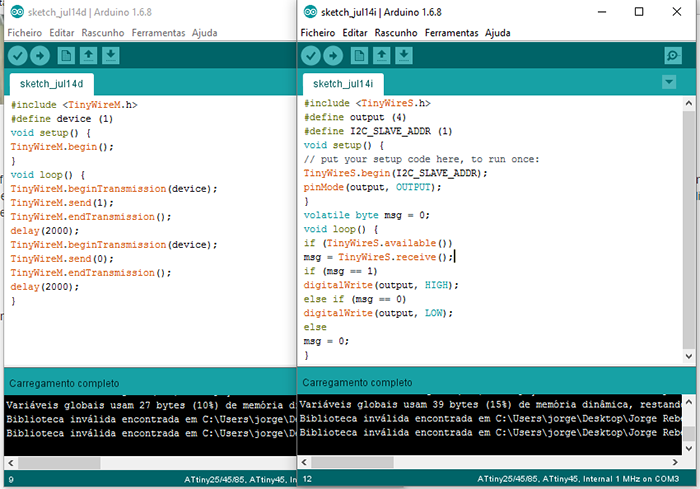Viewport: 700px width, 489px height.
Task: Click New sketch icon in sketch_jul14d window
Action: [66, 56]
